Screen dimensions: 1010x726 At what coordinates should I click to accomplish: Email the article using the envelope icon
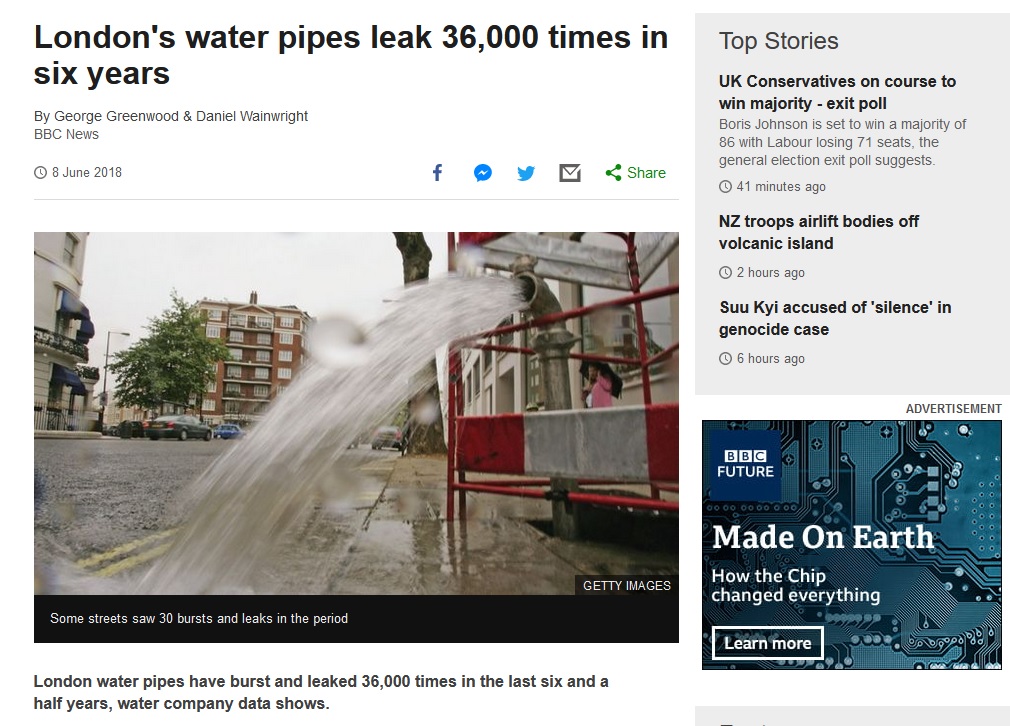tap(570, 173)
